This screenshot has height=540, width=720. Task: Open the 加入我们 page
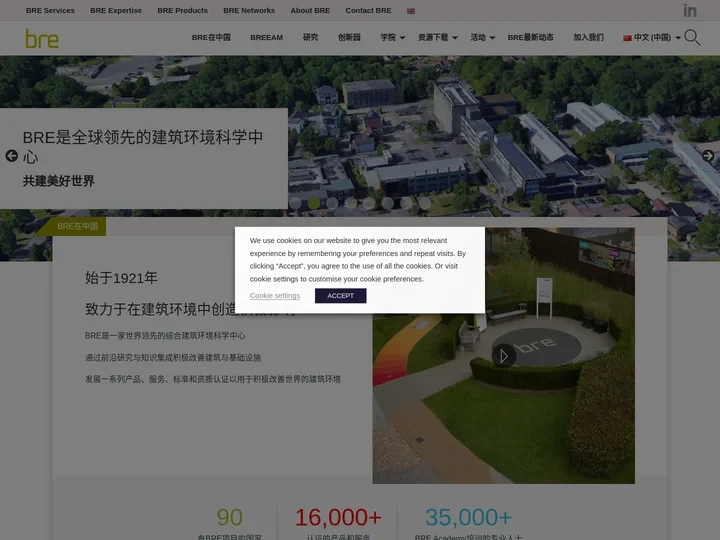pos(588,38)
